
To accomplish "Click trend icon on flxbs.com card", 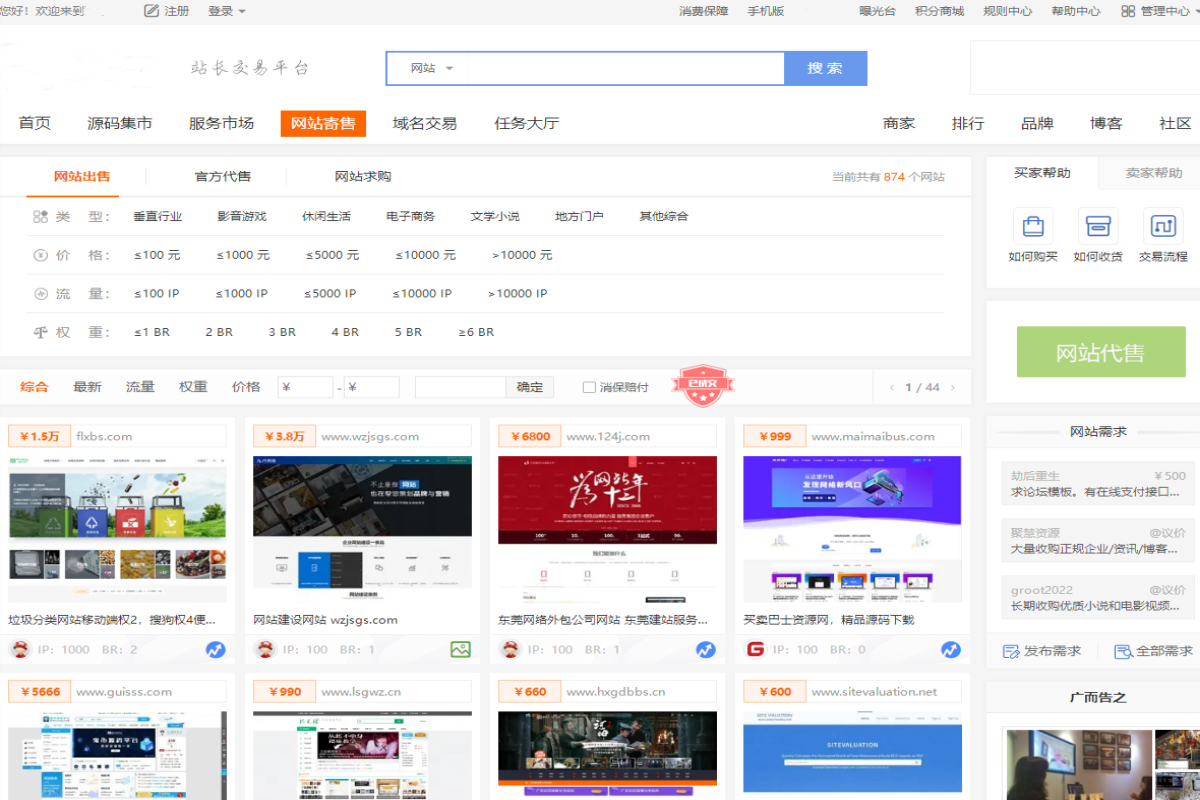I will tap(215, 650).
